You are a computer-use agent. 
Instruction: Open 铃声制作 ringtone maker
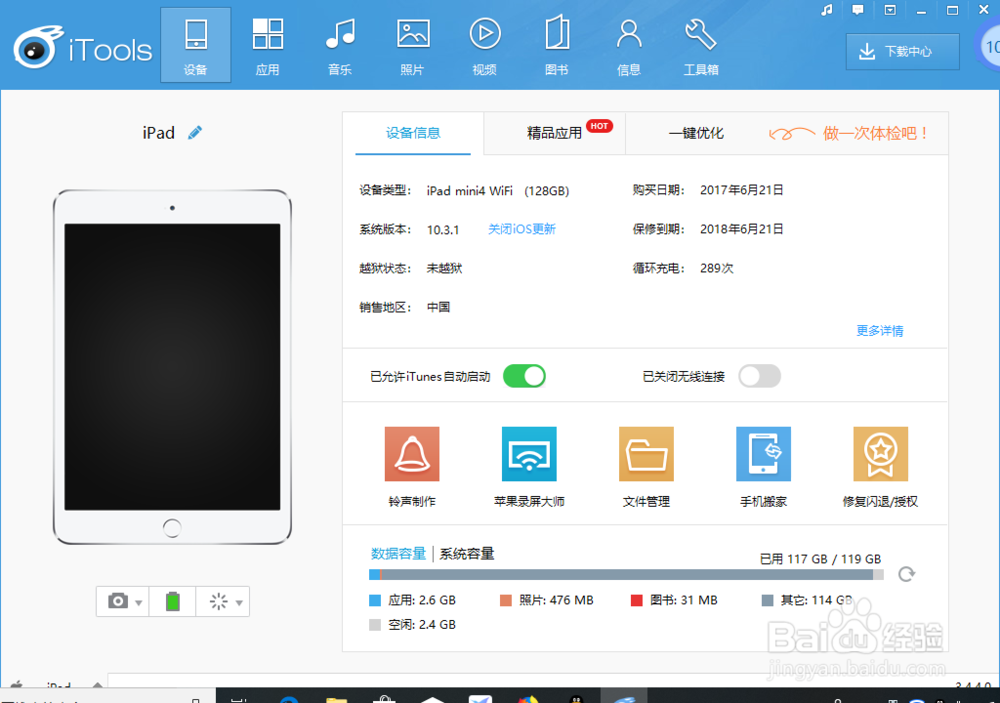pyautogui.click(x=412, y=467)
